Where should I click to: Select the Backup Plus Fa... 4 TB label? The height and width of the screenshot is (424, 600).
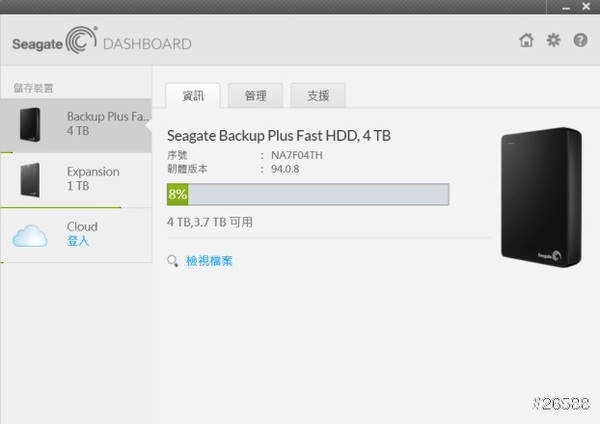pyautogui.click(x=107, y=124)
